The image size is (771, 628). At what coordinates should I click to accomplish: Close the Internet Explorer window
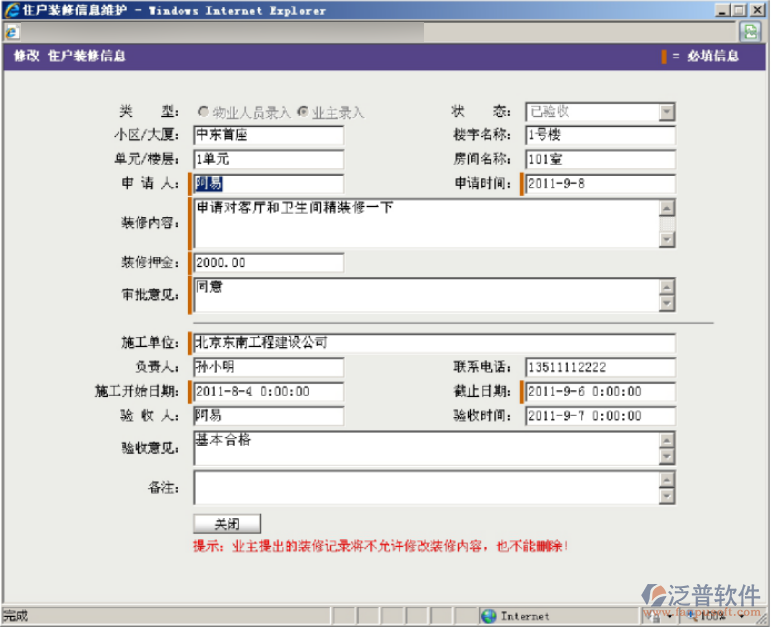[x=757, y=10]
